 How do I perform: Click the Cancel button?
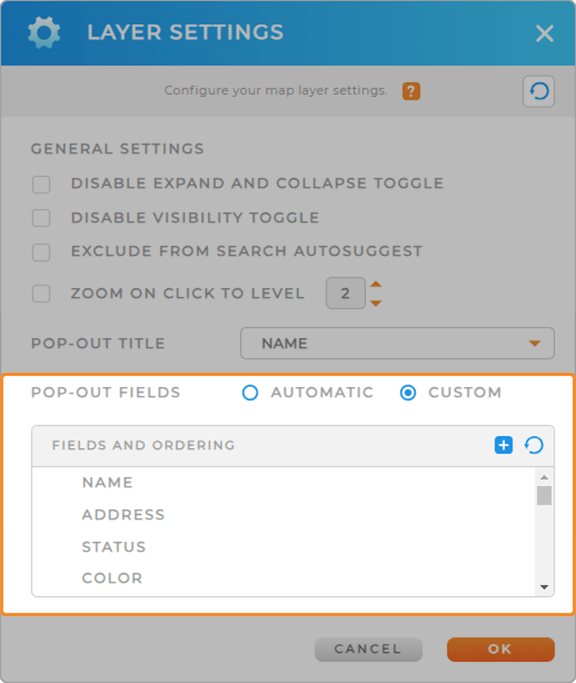click(x=368, y=649)
